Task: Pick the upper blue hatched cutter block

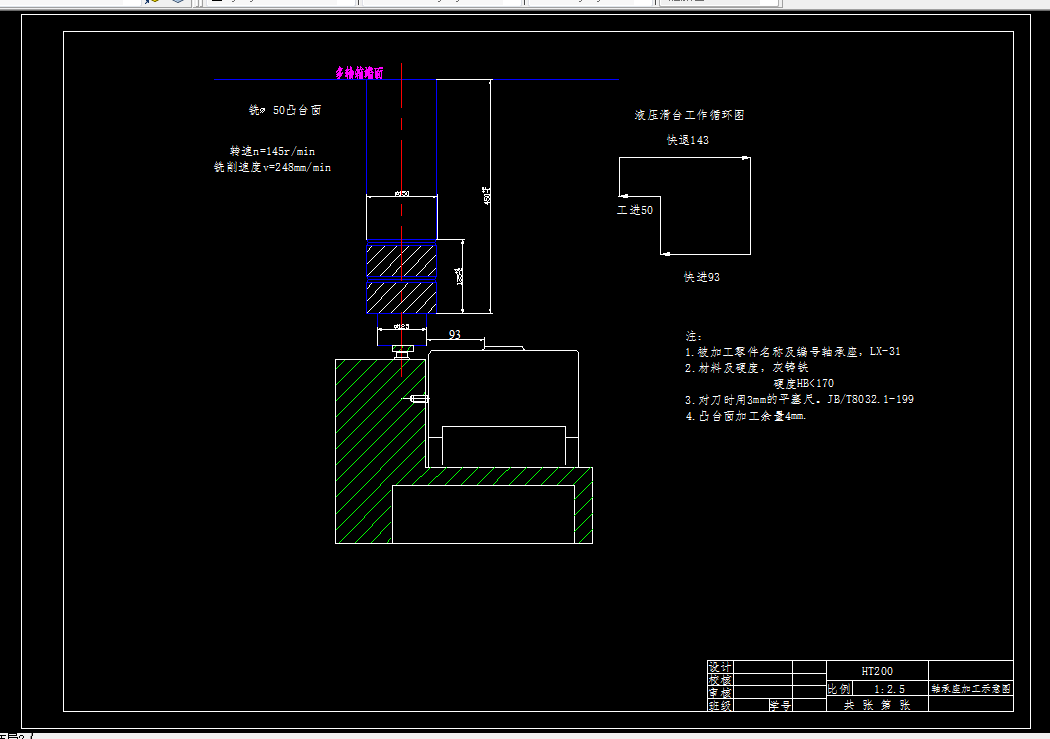Action: coord(402,260)
